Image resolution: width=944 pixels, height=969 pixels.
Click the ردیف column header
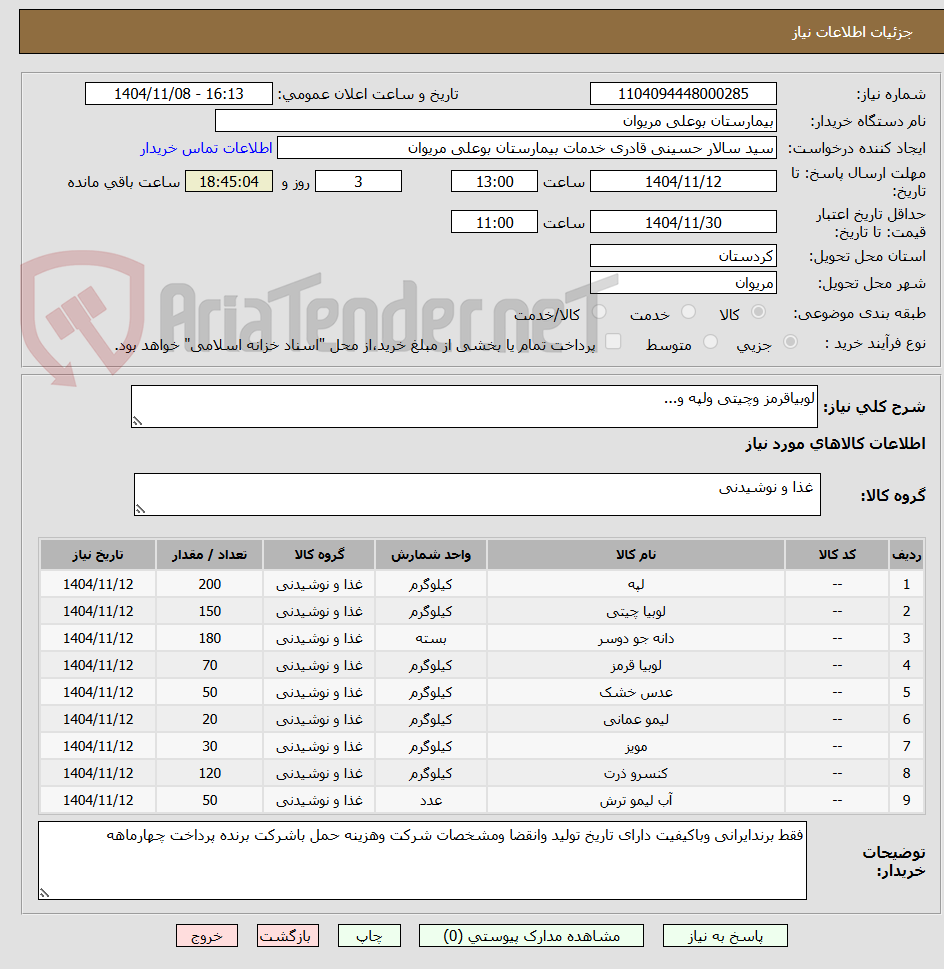(906, 554)
